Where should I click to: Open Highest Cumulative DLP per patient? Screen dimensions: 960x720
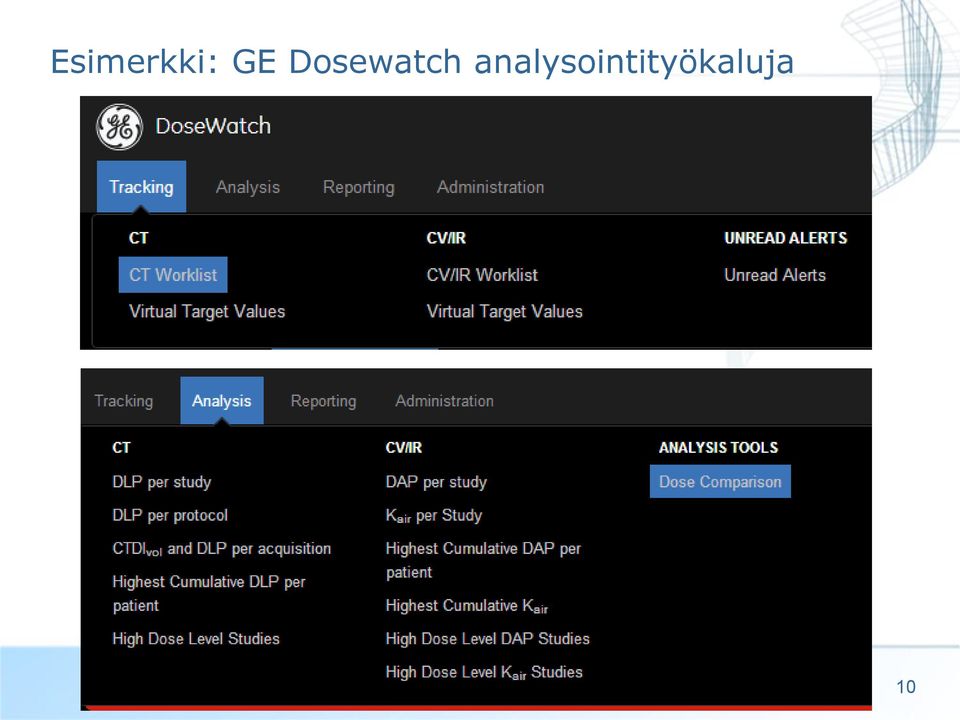(x=209, y=593)
